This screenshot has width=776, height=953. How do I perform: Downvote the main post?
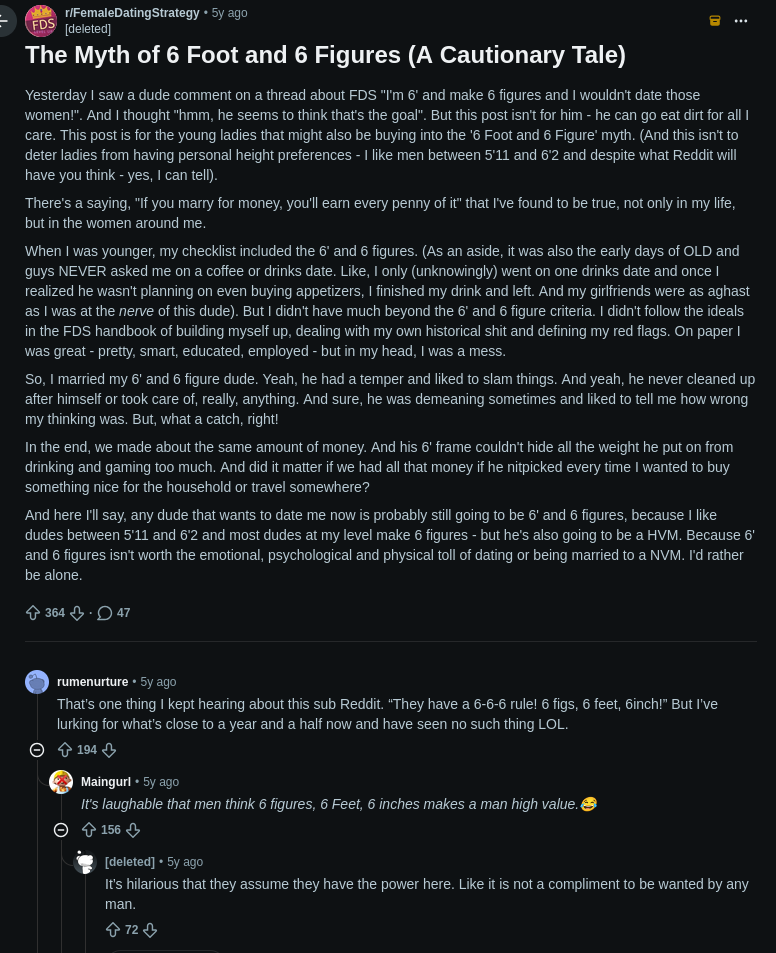tap(77, 613)
